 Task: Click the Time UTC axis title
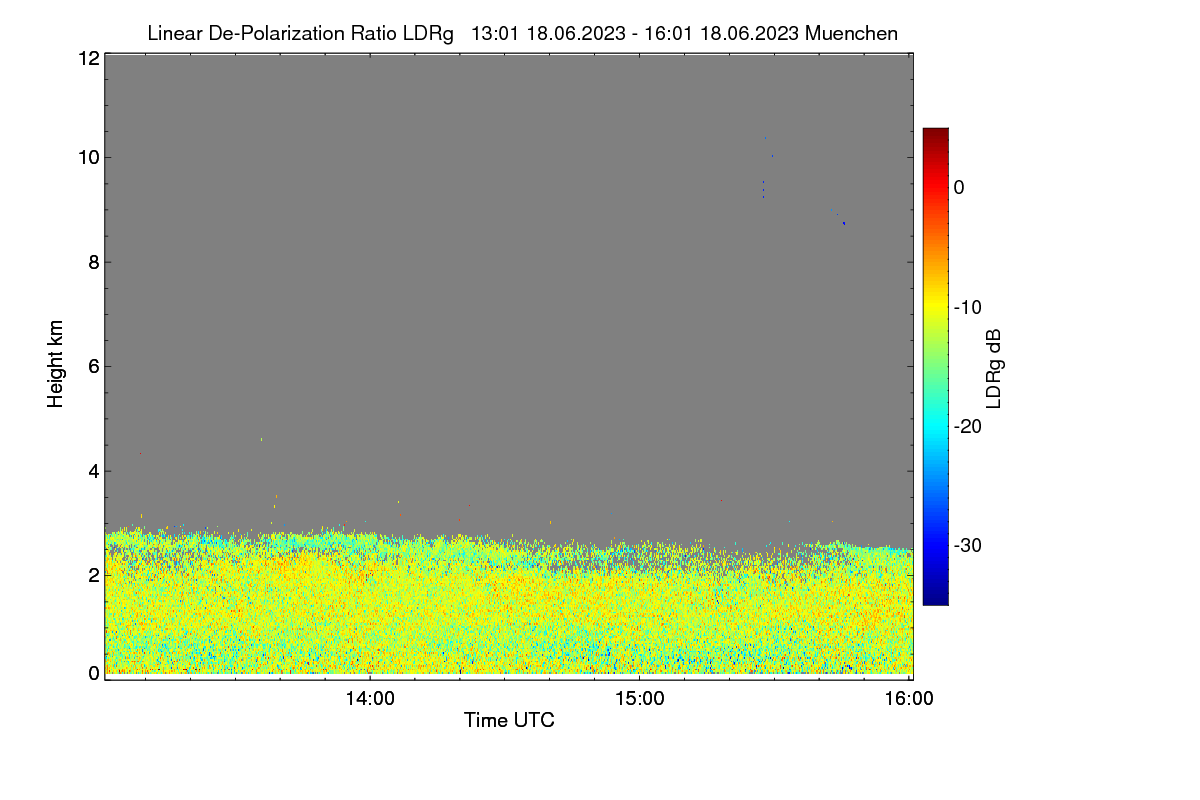[x=509, y=720]
